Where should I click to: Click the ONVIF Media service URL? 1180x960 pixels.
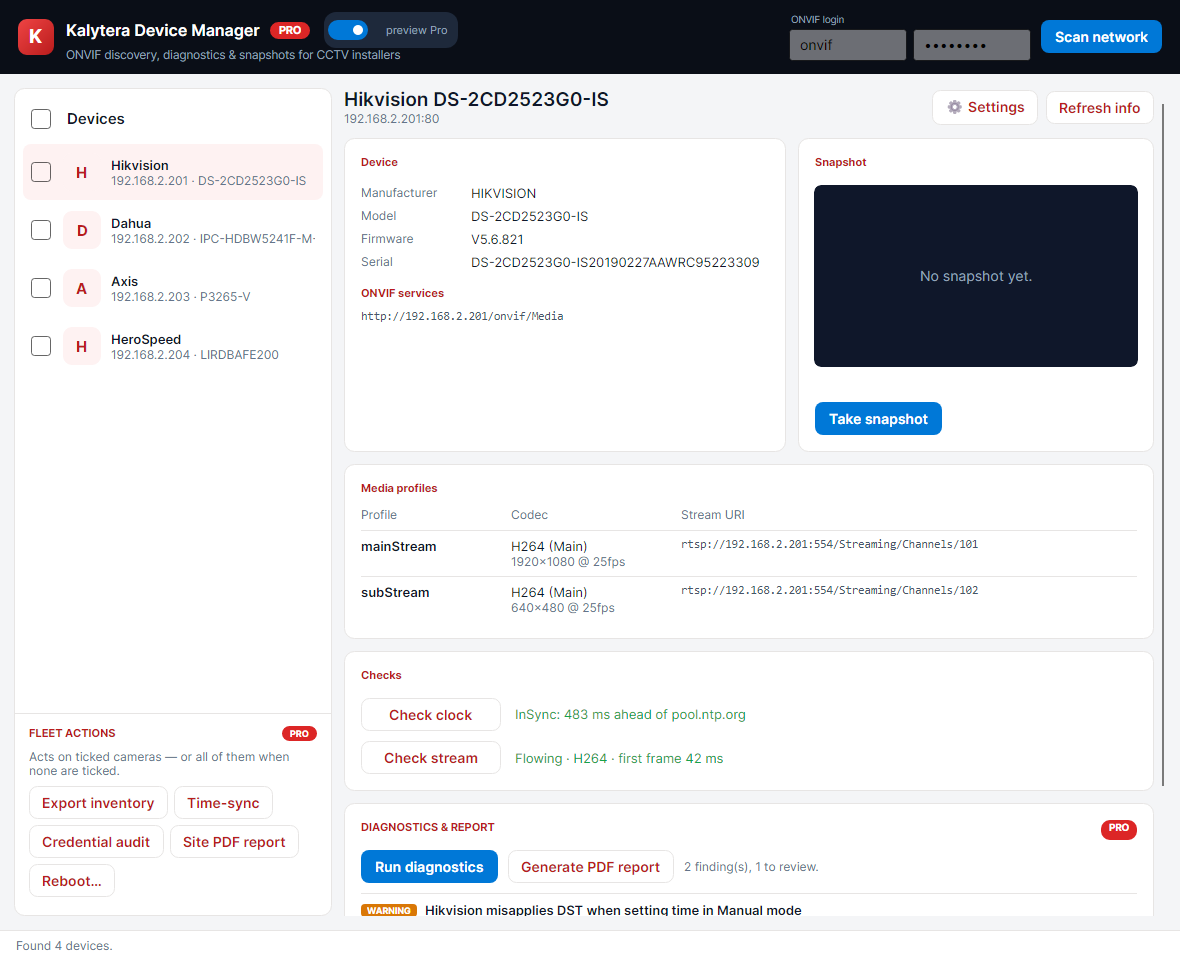click(462, 316)
